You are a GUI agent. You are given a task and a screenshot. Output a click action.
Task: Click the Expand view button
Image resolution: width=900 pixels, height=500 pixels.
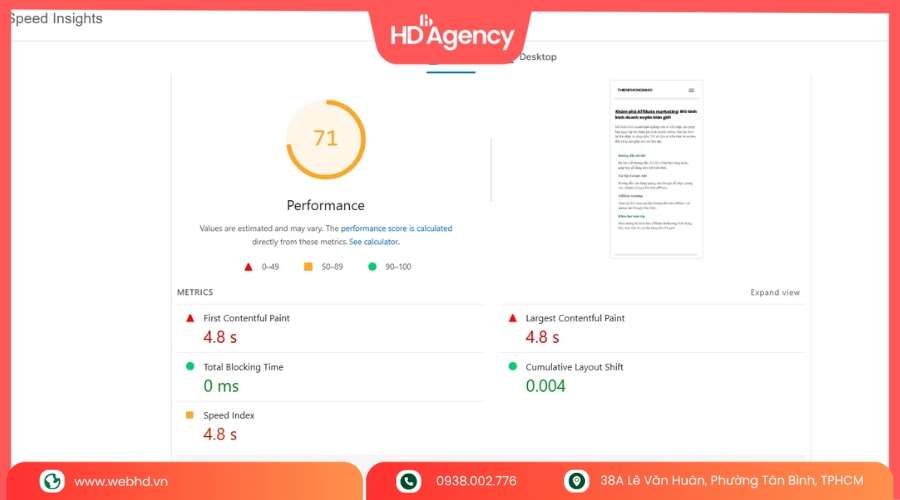(x=775, y=292)
